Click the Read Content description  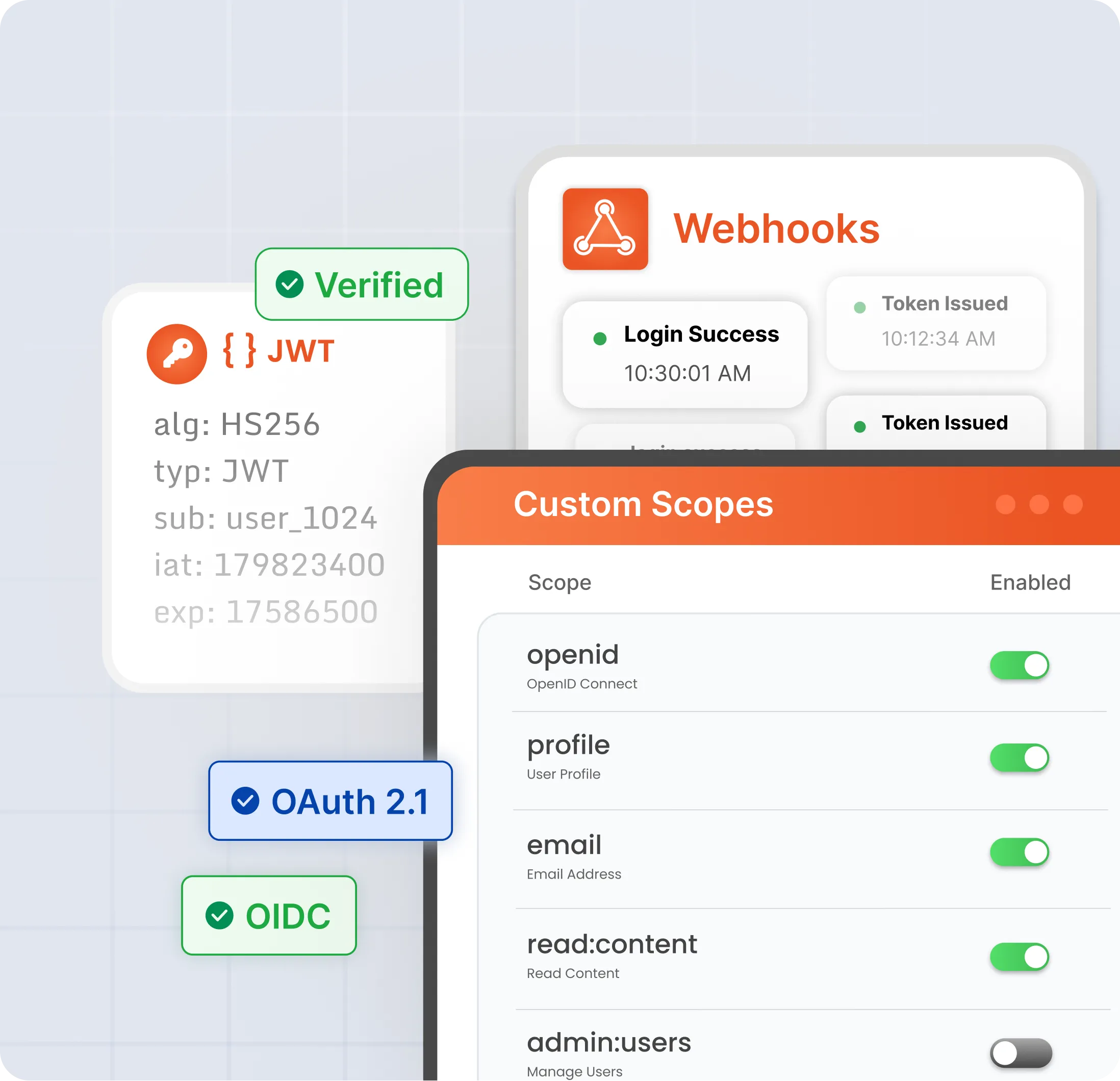573,973
